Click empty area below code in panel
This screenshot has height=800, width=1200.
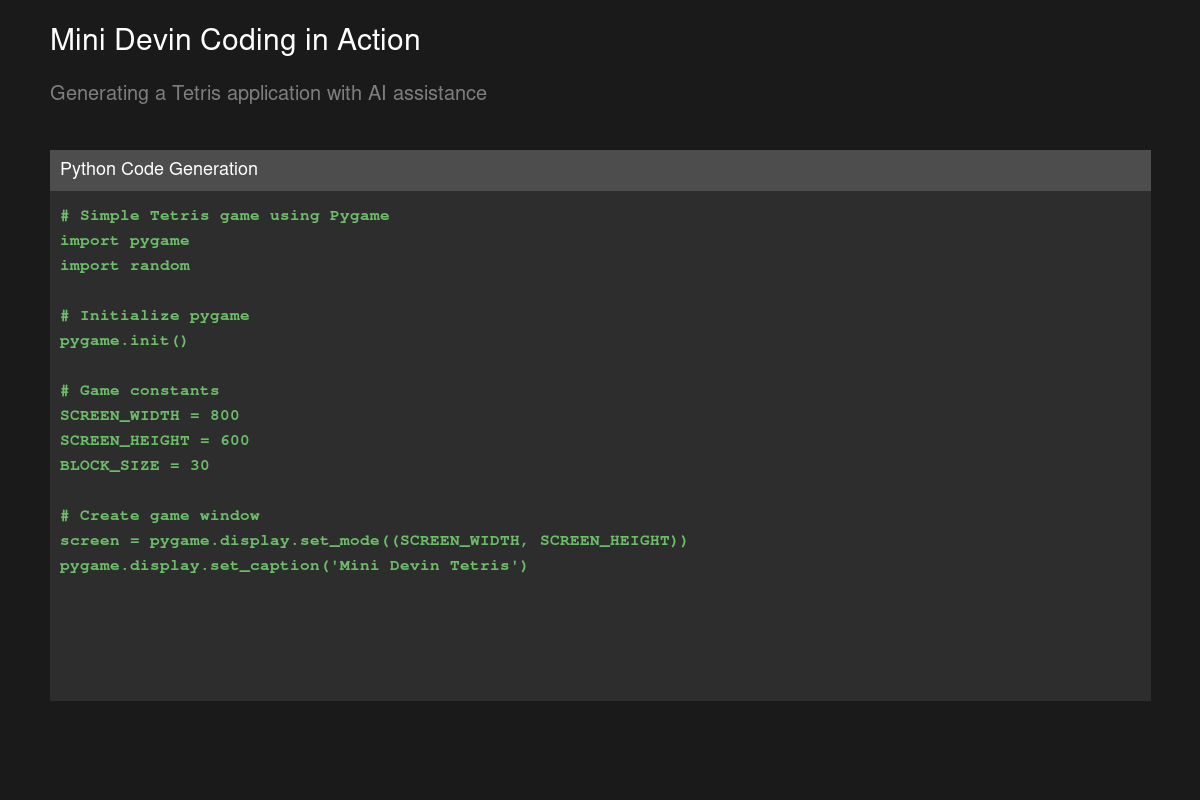[600, 640]
